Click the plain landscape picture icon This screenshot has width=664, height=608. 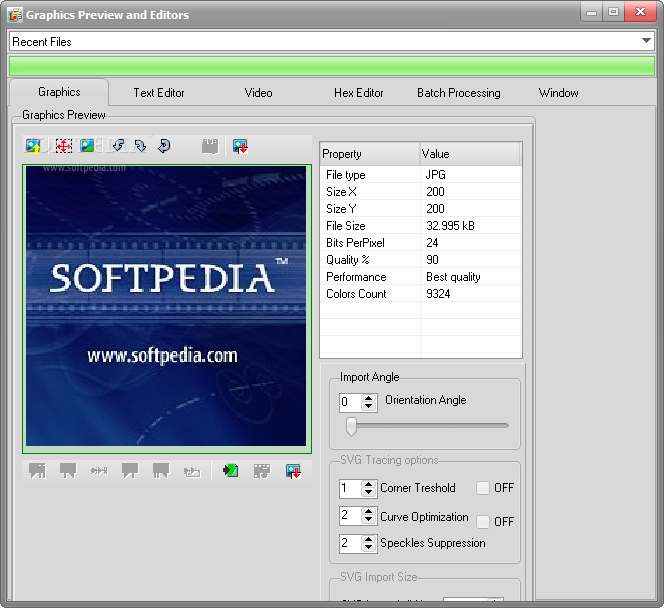(x=87, y=146)
